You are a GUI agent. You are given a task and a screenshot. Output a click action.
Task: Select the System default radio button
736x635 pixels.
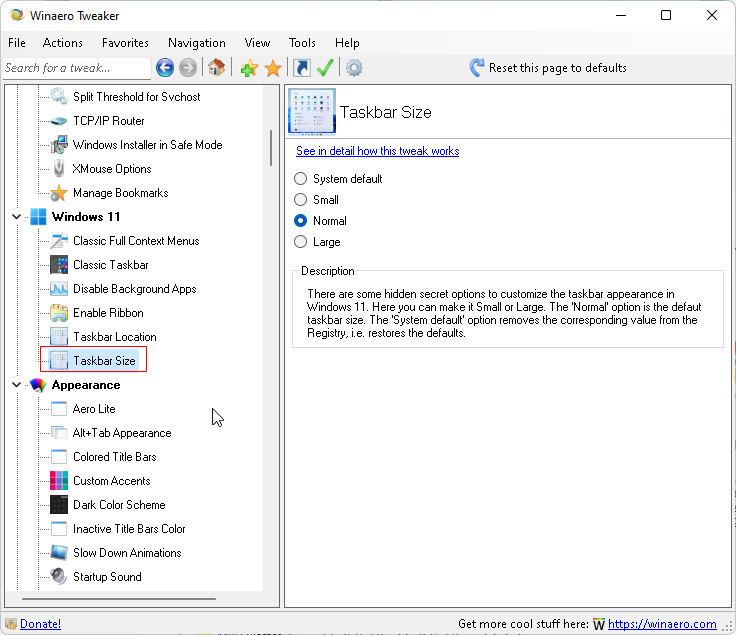coord(300,179)
